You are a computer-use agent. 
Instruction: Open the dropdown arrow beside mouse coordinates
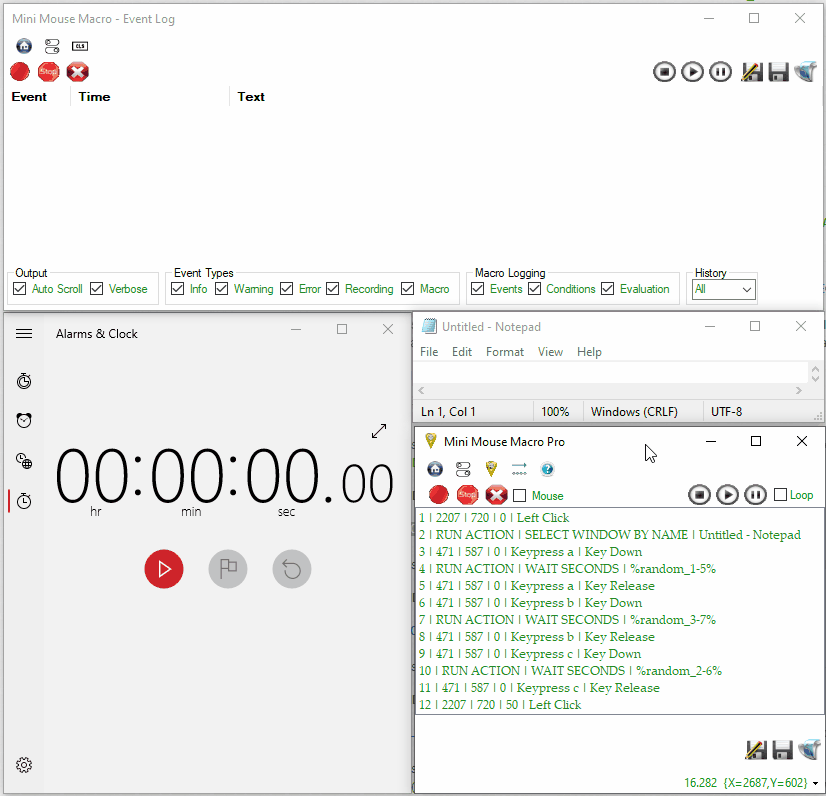(x=816, y=783)
